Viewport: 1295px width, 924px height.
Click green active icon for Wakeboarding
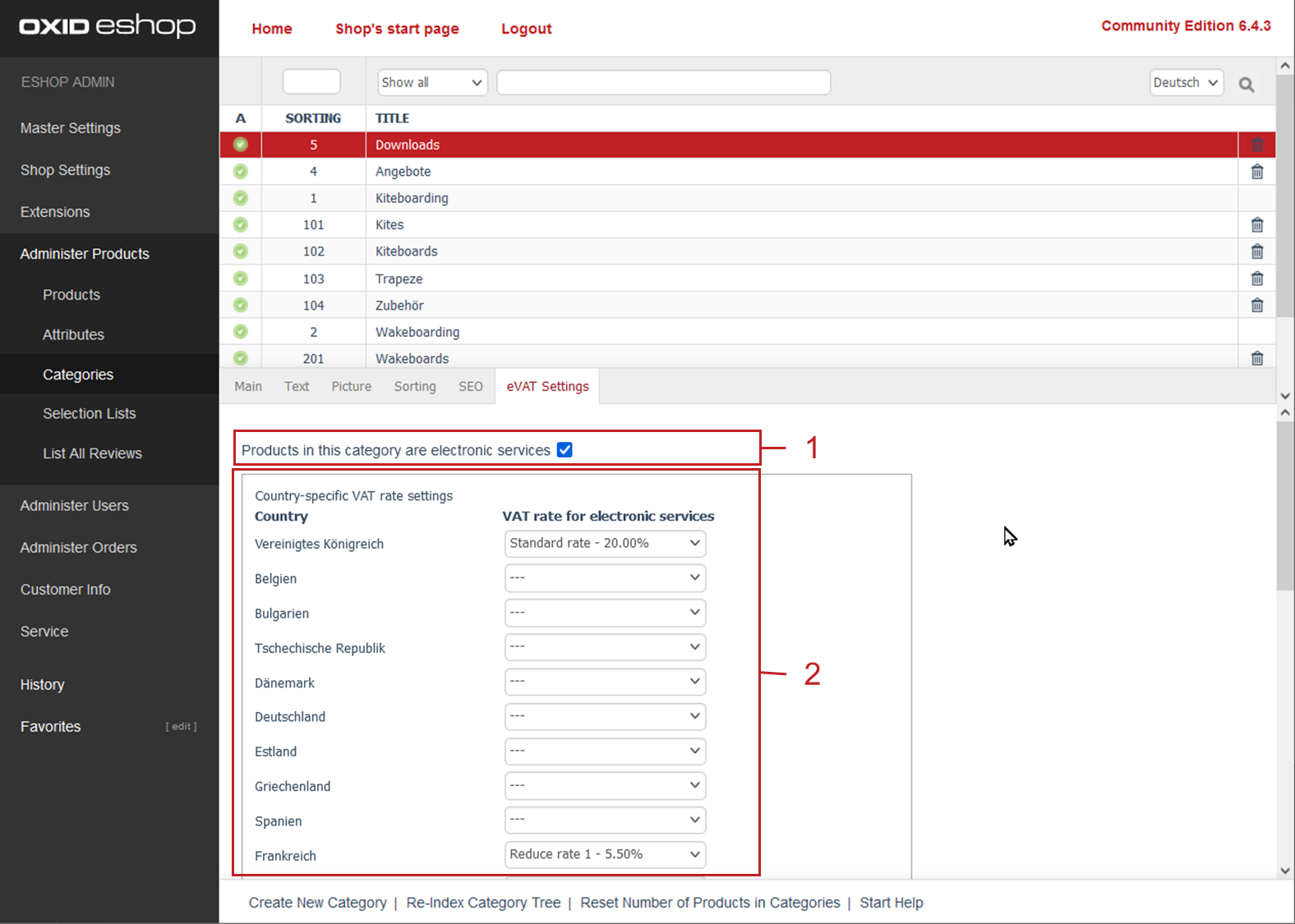[x=240, y=332]
